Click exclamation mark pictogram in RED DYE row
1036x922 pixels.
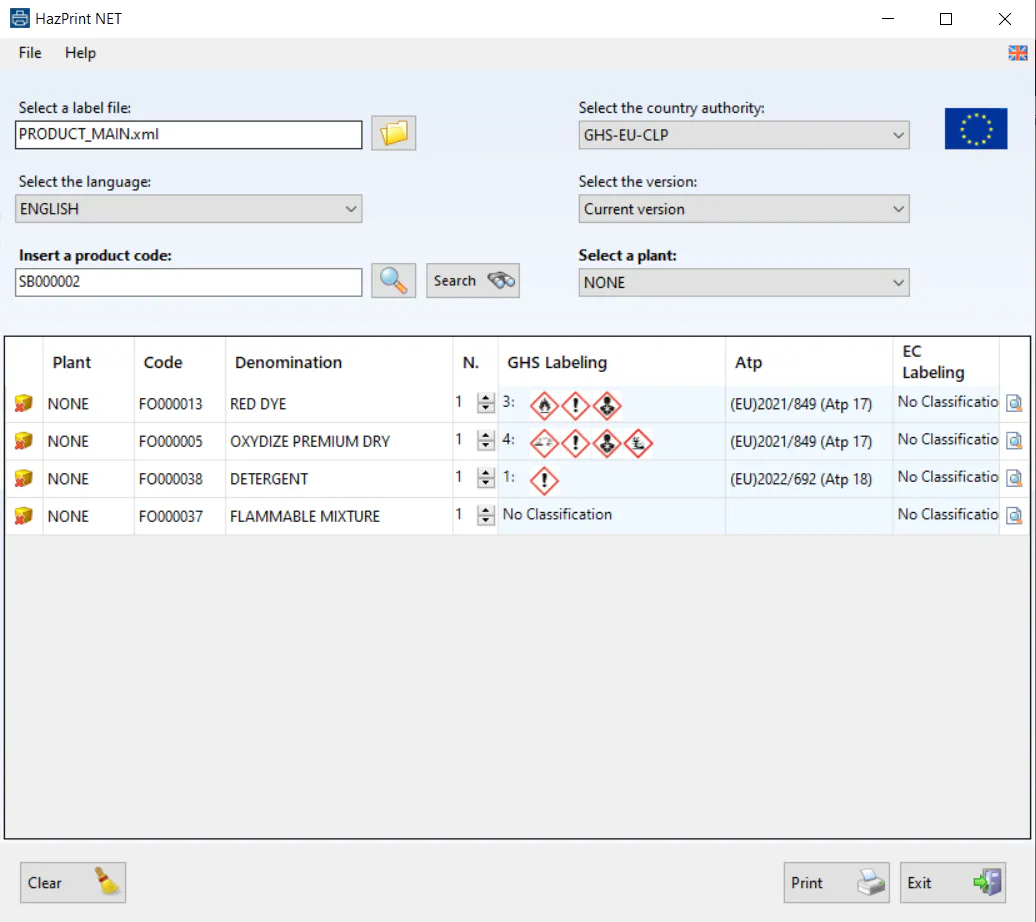[575, 406]
